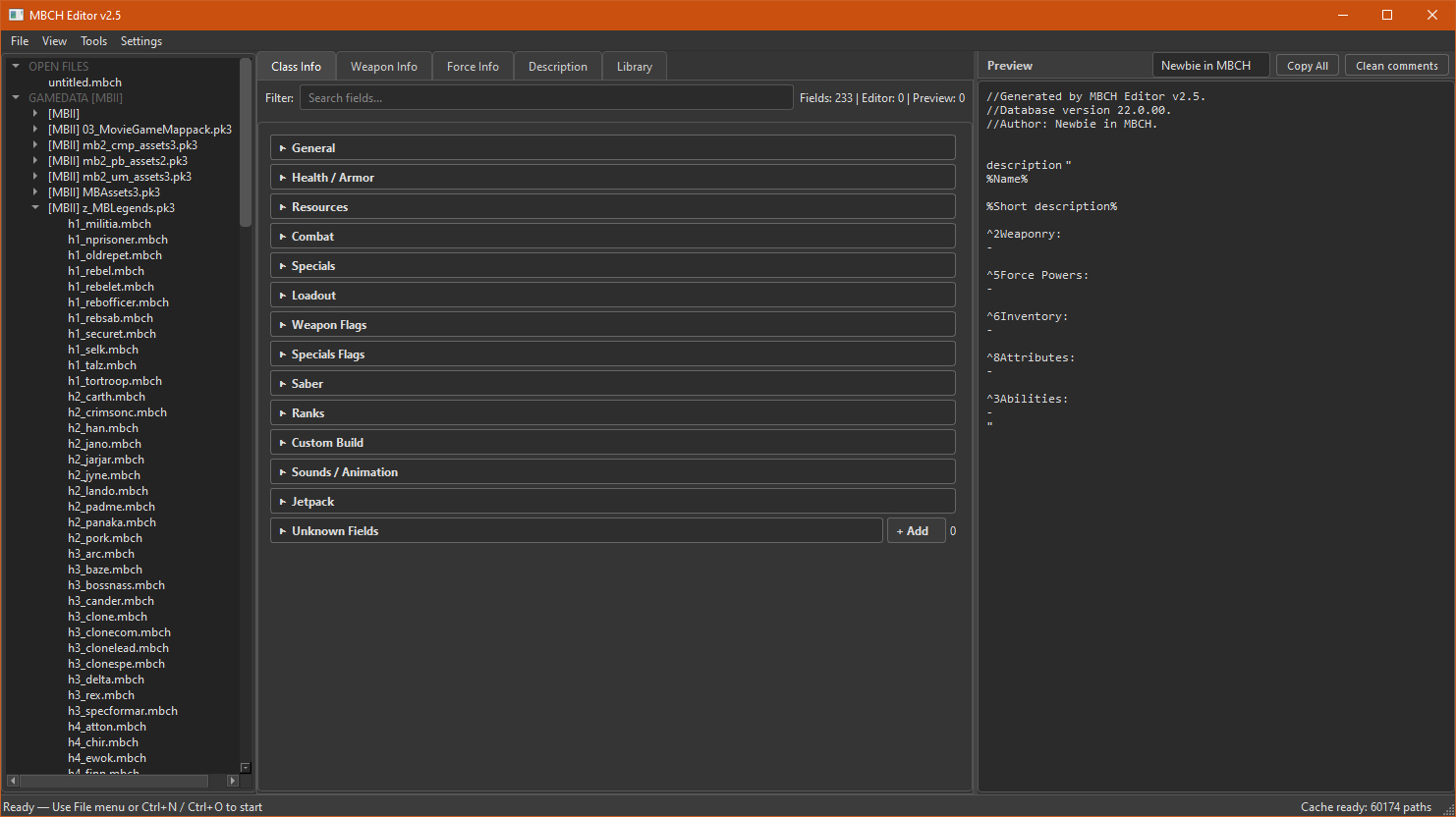Click the file tree vertical scrollbar

pyautogui.click(x=246, y=142)
